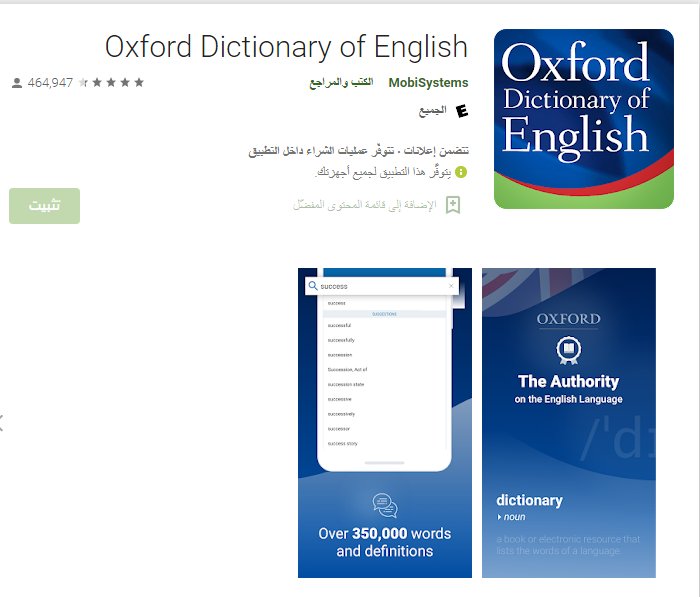Open the MobiSystems developer link
The height and width of the screenshot is (597, 700).
click(428, 83)
